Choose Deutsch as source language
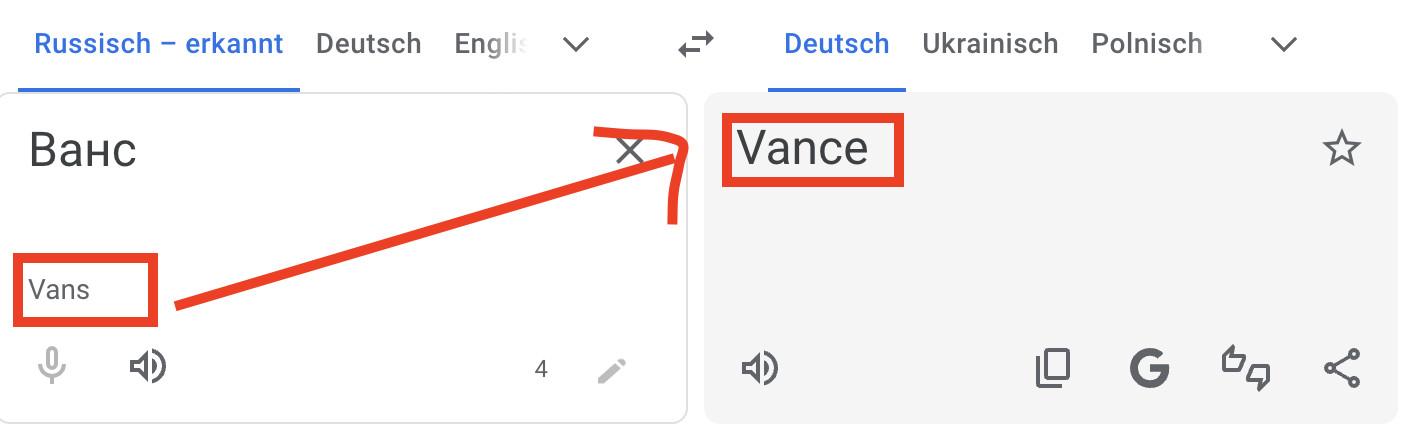This screenshot has width=1418, height=438. [x=368, y=44]
